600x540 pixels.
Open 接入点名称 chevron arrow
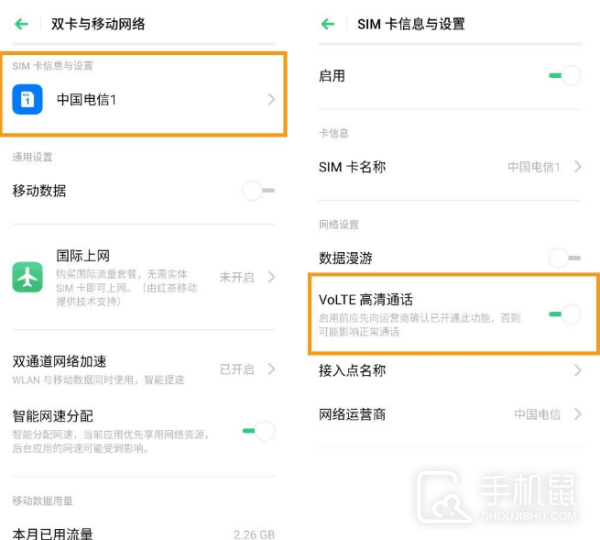coord(578,371)
